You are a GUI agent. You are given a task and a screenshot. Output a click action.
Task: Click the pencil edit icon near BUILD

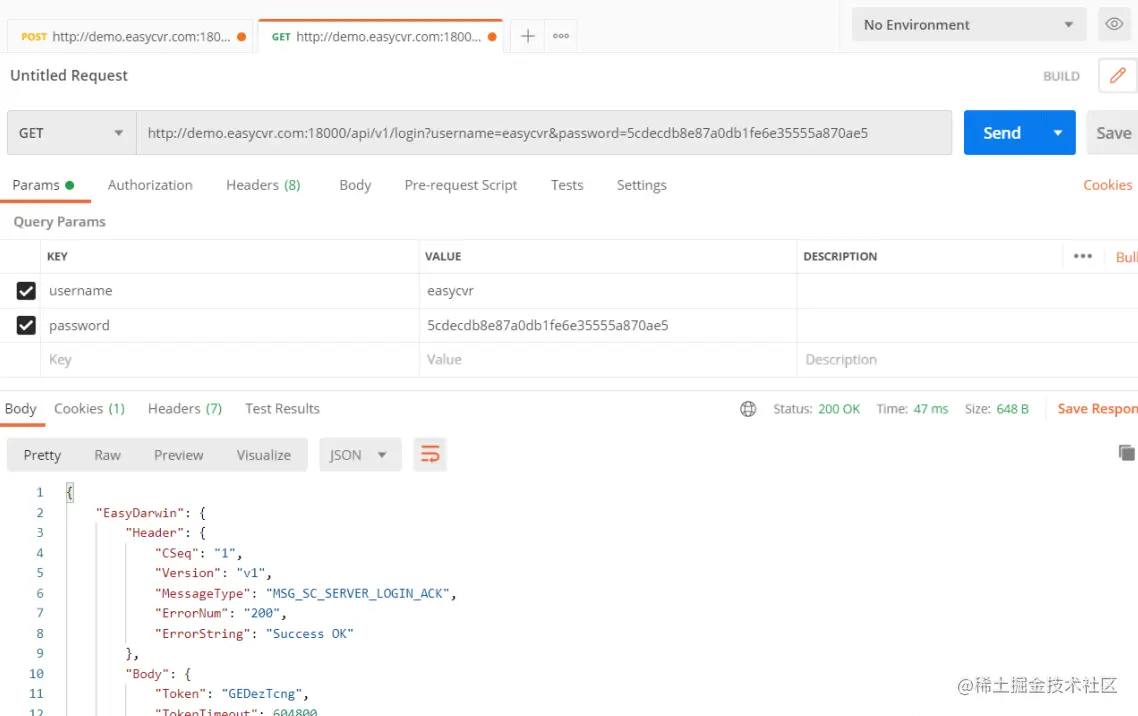(1117, 76)
